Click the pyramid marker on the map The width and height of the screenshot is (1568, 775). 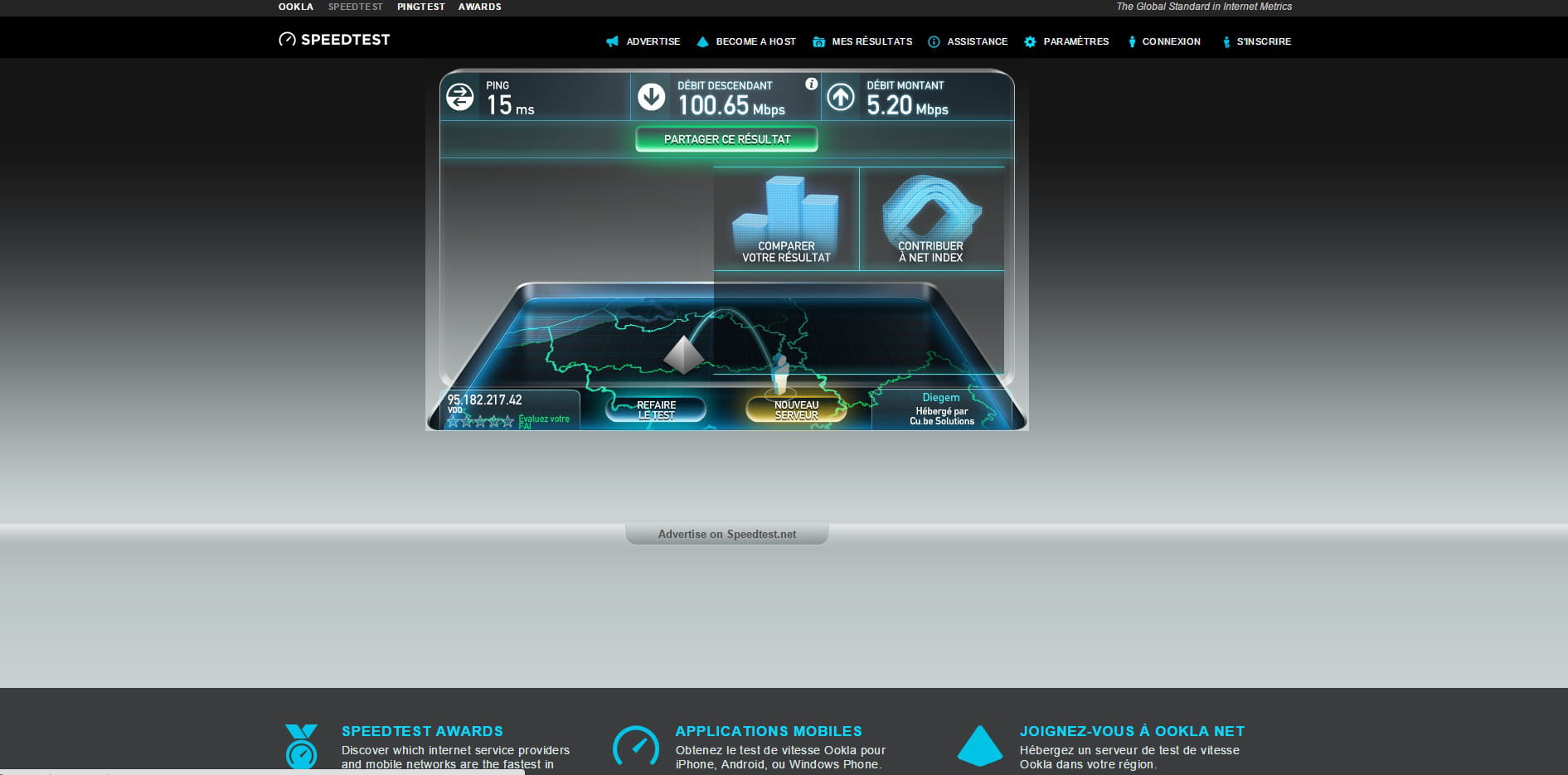point(683,355)
